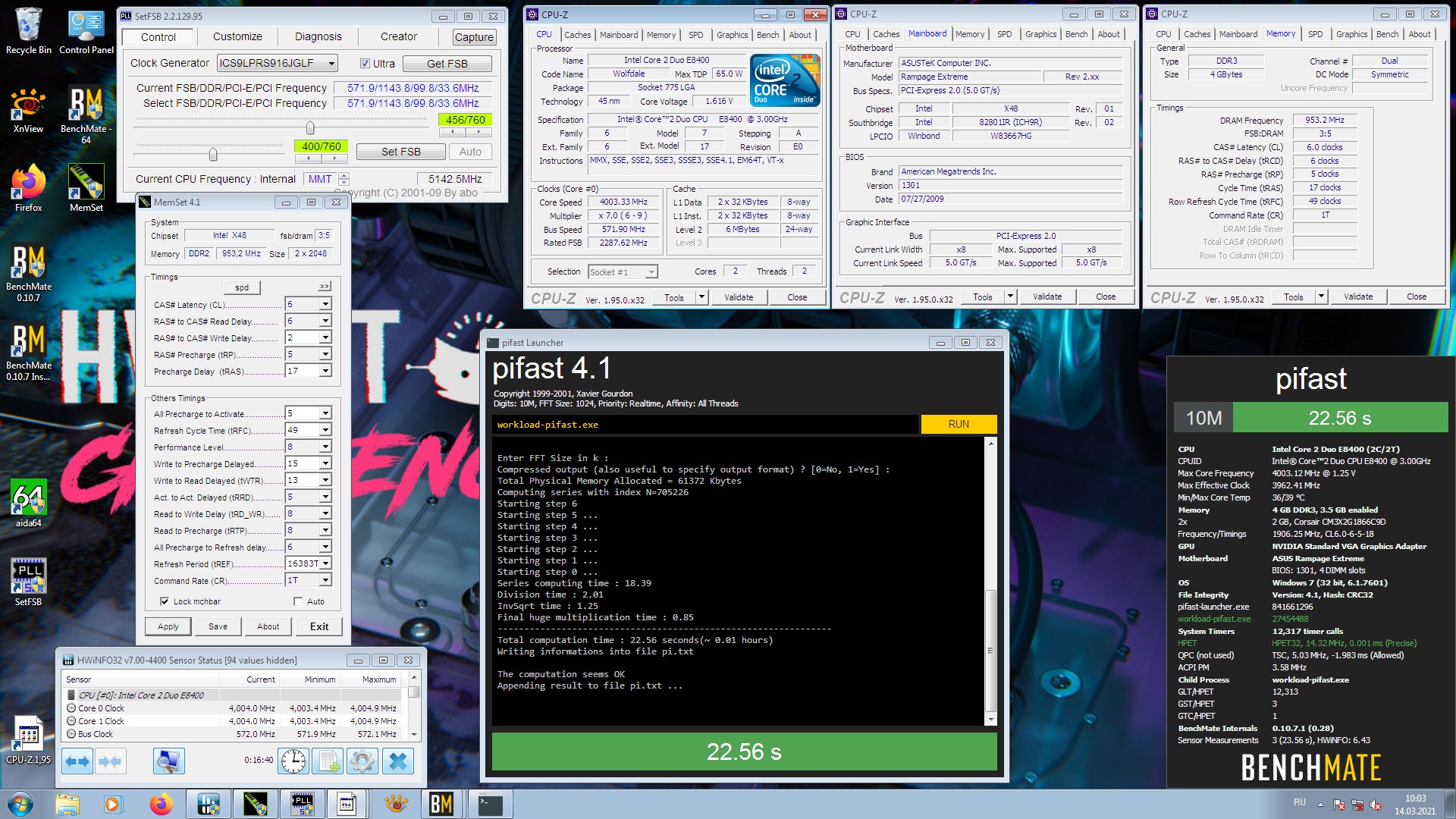Screen dimensions: 1456x819
Task: Open Command Rate dropdown in MemSet
Action: (325, 580)
